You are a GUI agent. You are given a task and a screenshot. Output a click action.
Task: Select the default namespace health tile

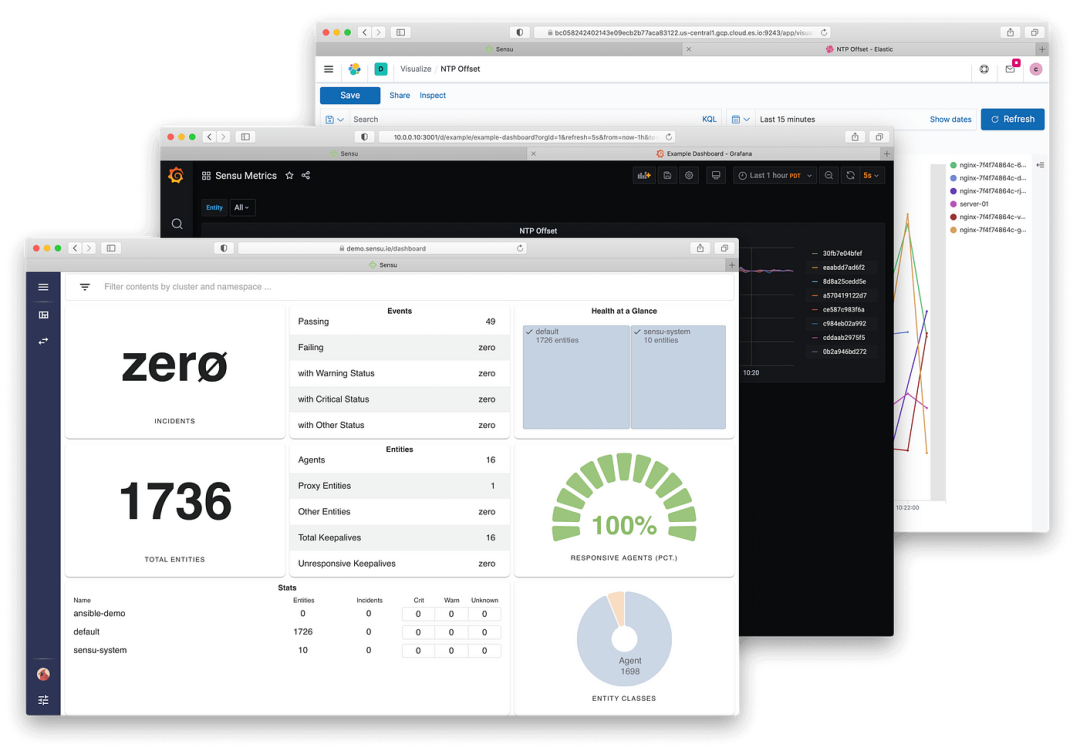pyautogui.click(x=576, y=377)
